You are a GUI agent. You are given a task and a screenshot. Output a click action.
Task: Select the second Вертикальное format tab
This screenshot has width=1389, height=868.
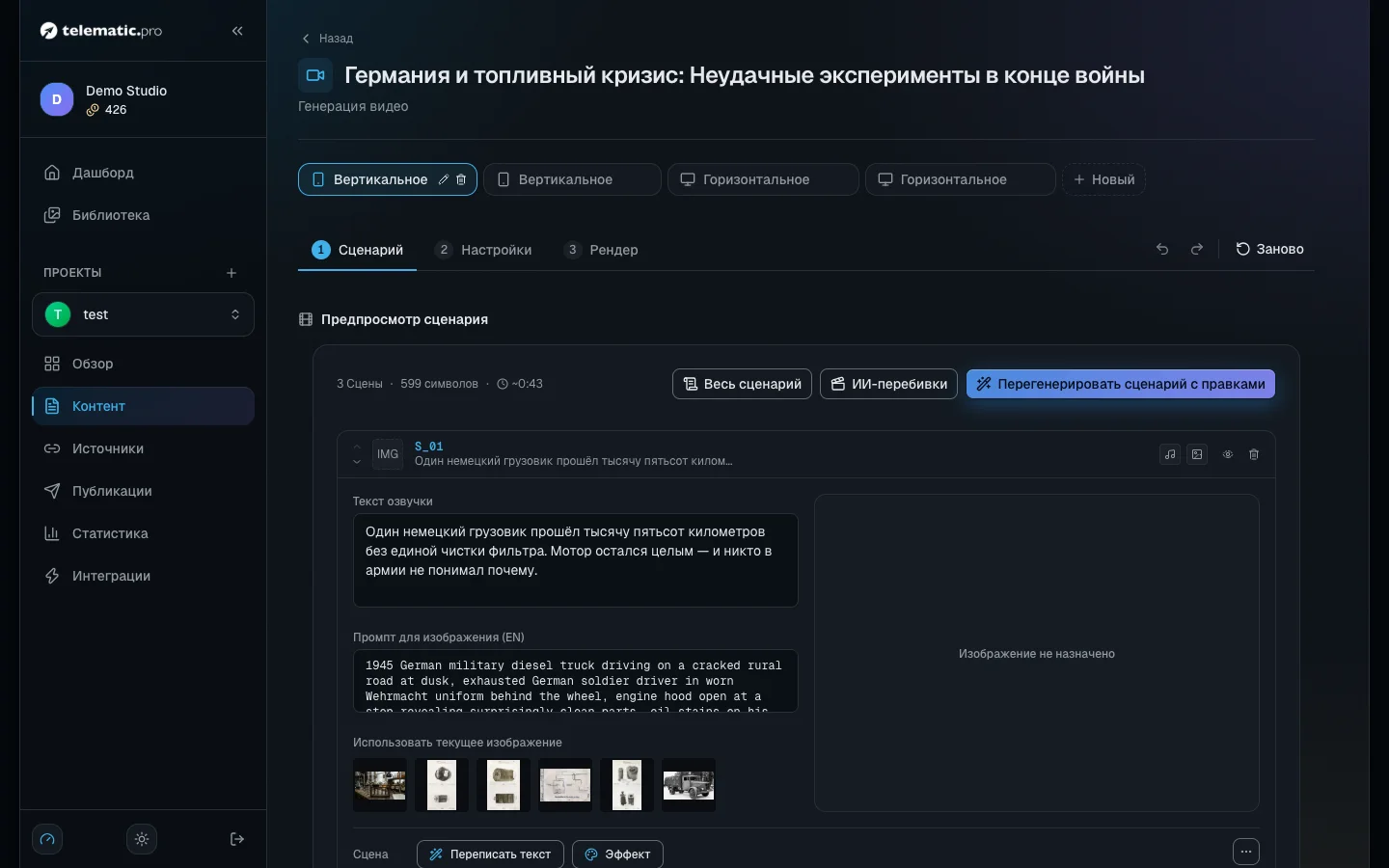[572, 179]
